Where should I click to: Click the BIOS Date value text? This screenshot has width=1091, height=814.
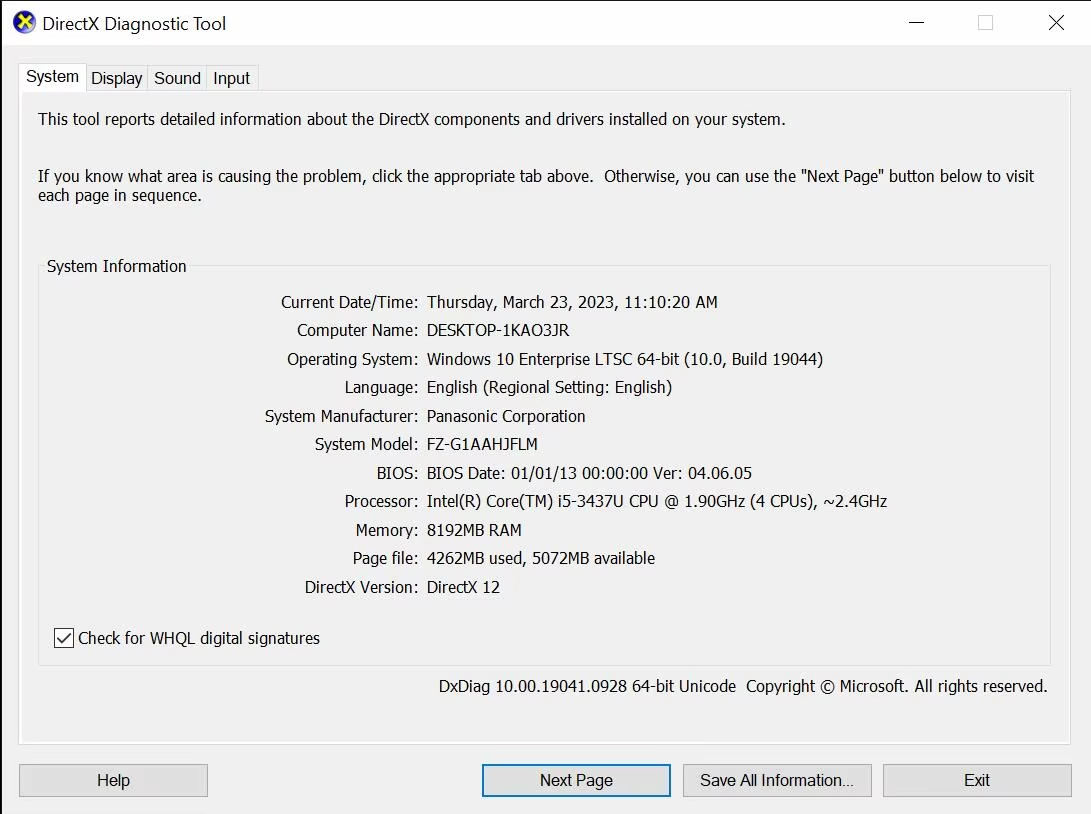tap(589, 473)
